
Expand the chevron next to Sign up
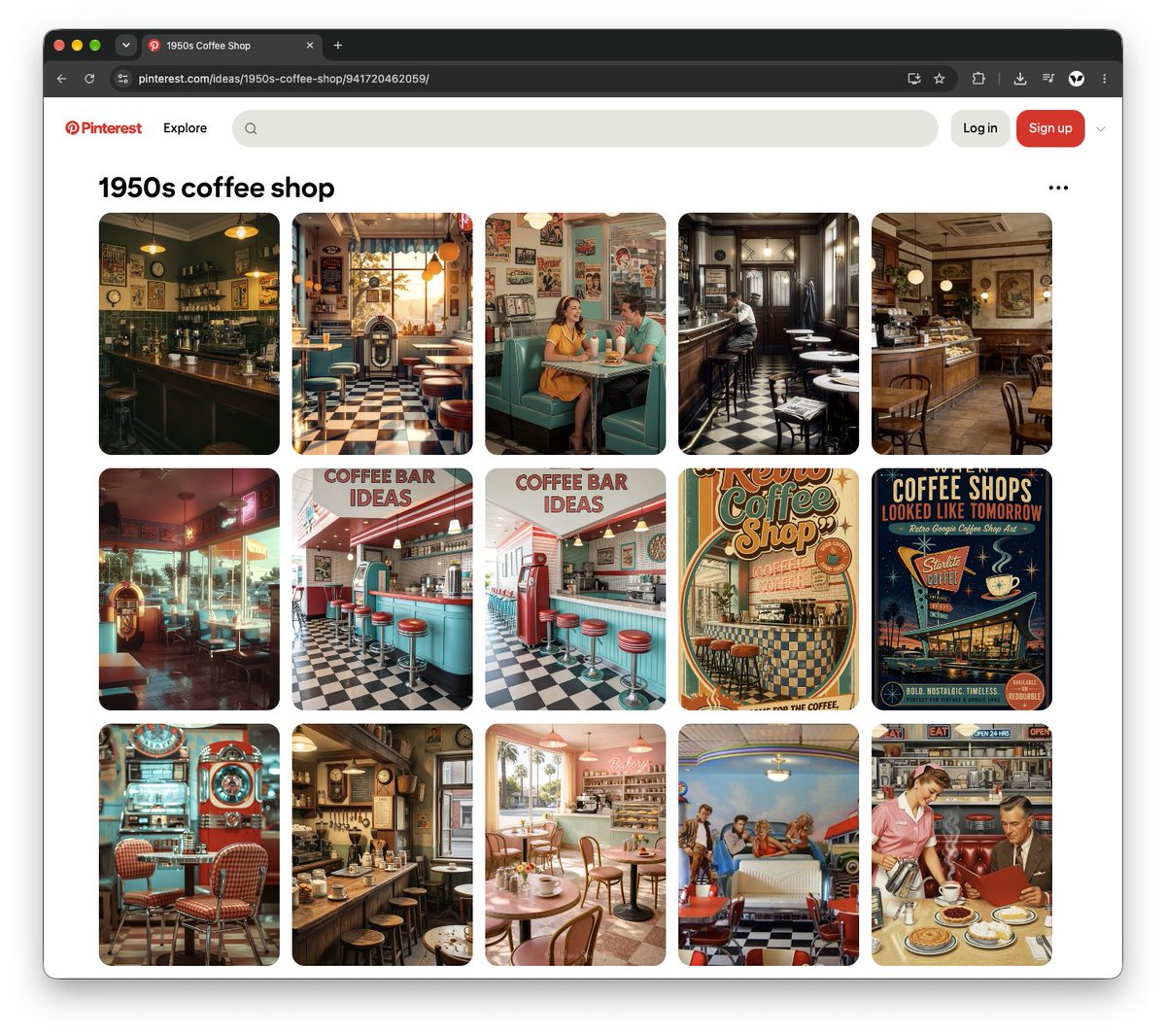[1100, 128]
